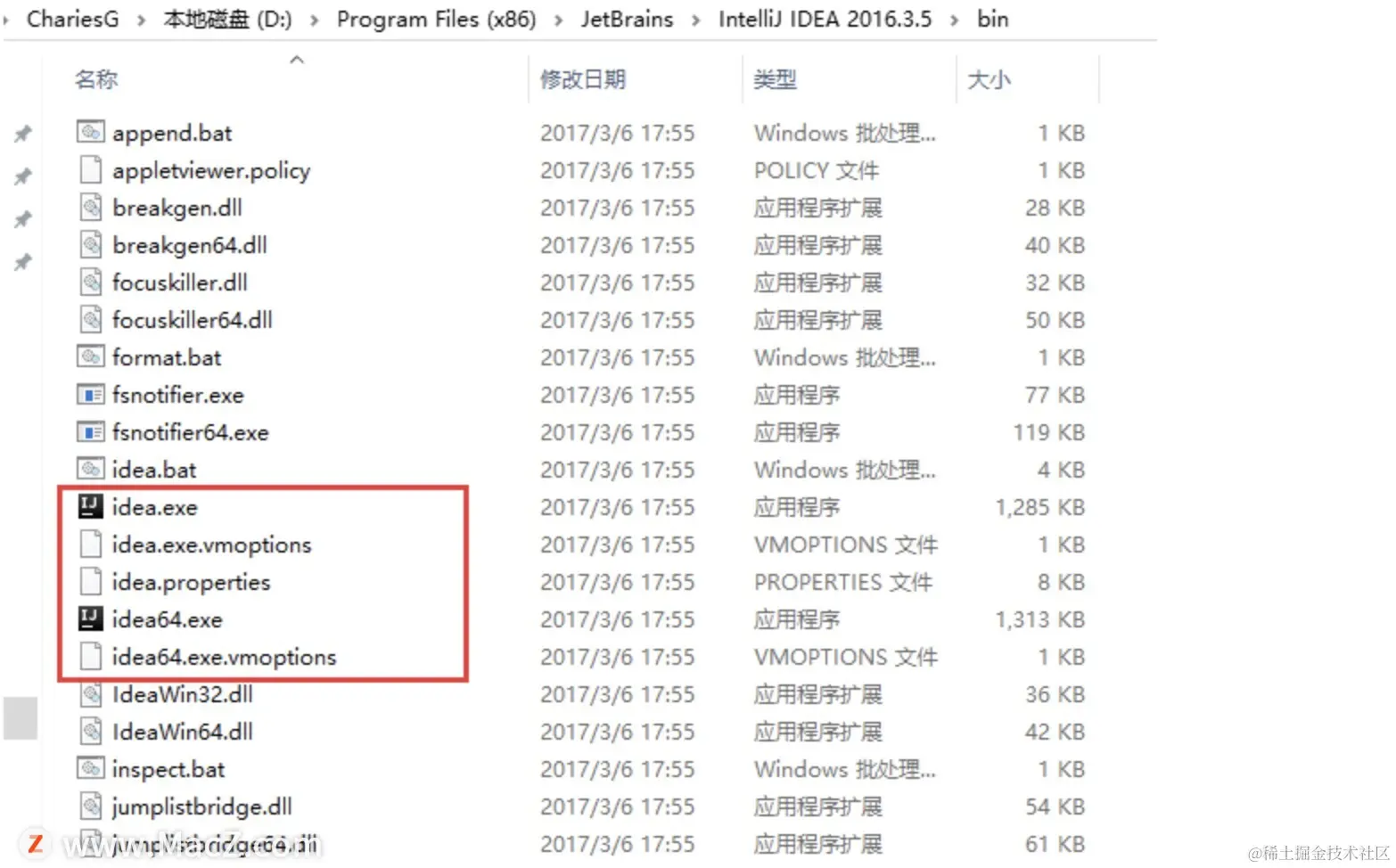Click the idea.exe.vmoptions file icon
This screenshot has width=1396, height=868.
click(90, 545)
